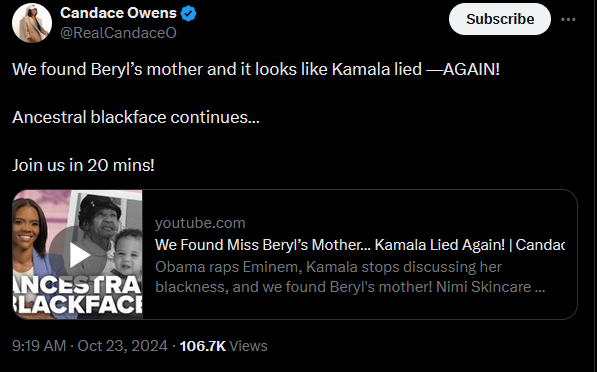The image size is (597, 372).
Task: Click the Oct 23, 2024 date
Action: [x=123, y=346]
